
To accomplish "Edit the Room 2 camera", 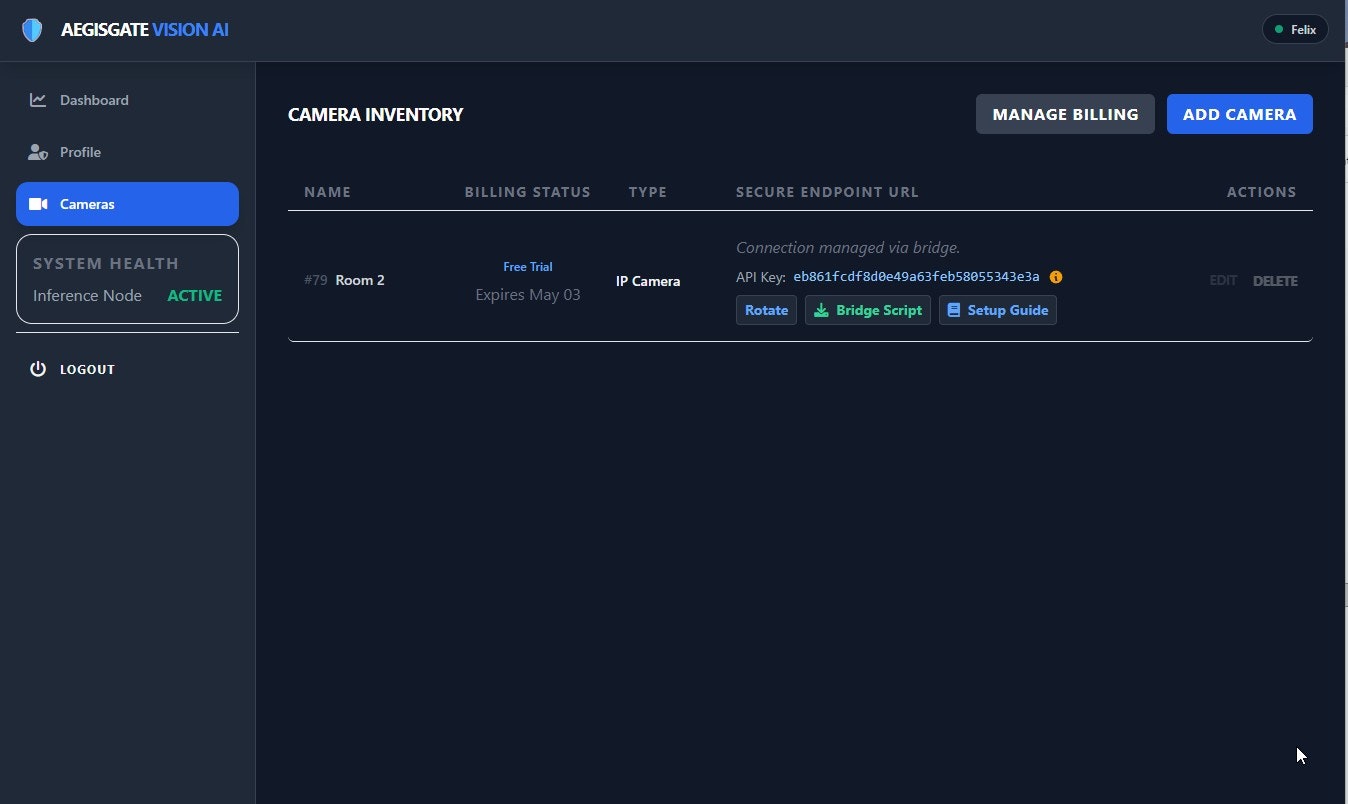I will [1223, 281].
